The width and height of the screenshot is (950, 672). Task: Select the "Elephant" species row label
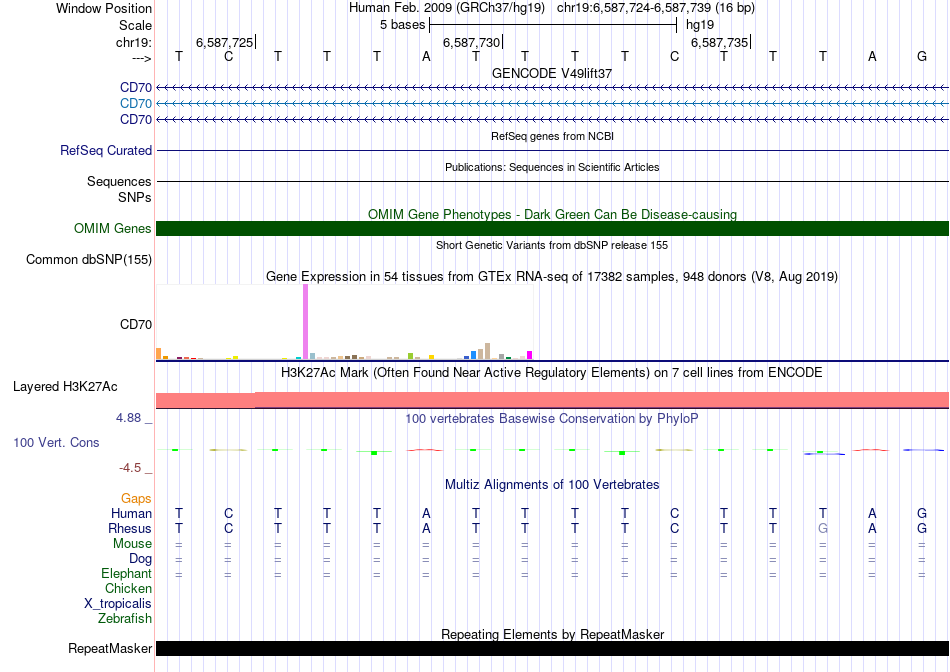[127, 573]
